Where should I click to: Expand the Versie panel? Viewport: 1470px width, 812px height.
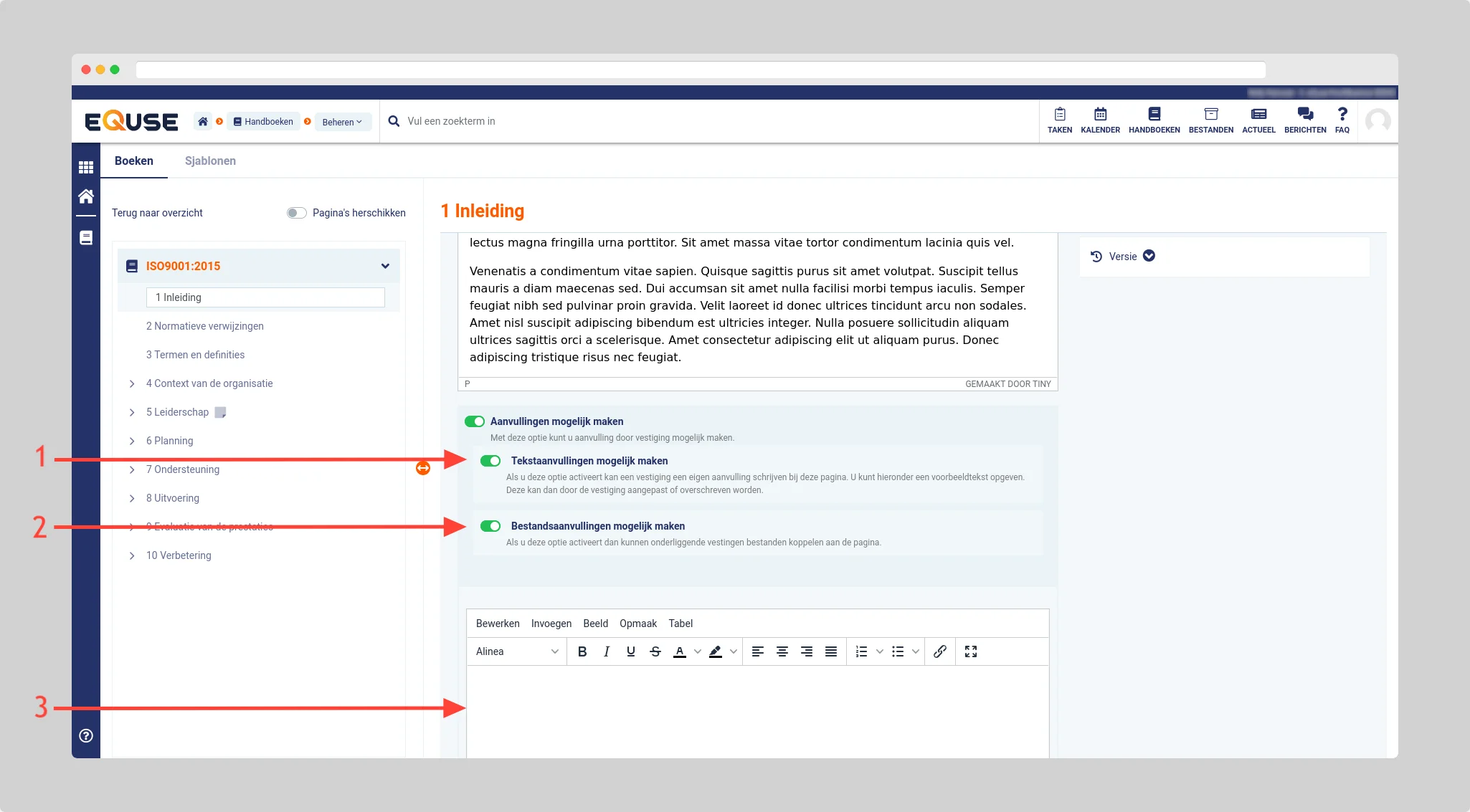(1149, 256)
